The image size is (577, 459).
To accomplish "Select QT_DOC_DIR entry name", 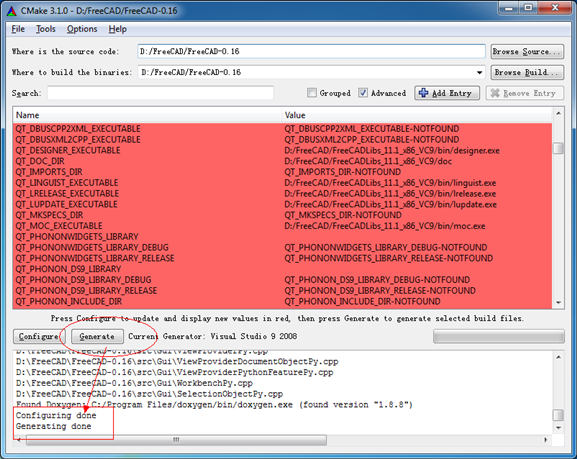I will [x=40, y=161].
